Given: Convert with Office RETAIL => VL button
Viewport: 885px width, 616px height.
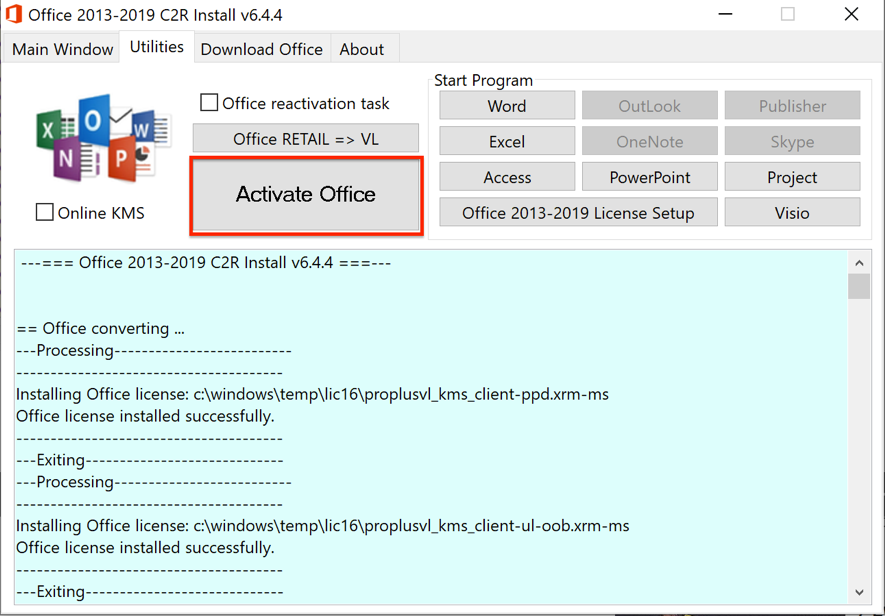Looking at the screenshot, I should click(306, 138).
